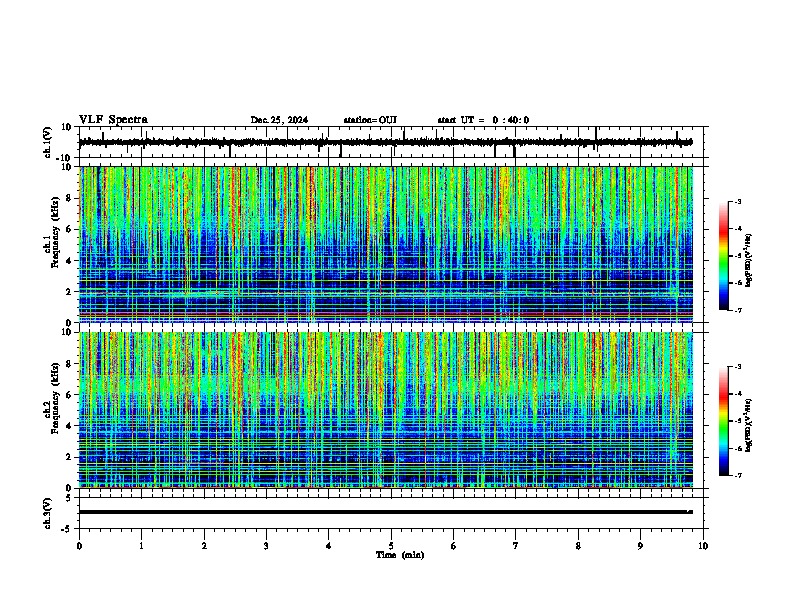Click time axis tick label "4"
The width and height of the screenshot is (792, 612).
(x=329, y=546)
